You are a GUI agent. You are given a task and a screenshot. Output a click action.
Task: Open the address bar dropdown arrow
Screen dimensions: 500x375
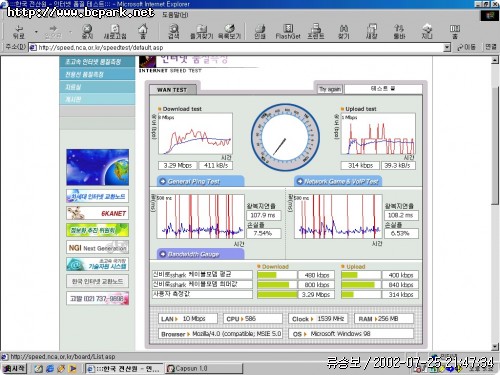(447, 47)
